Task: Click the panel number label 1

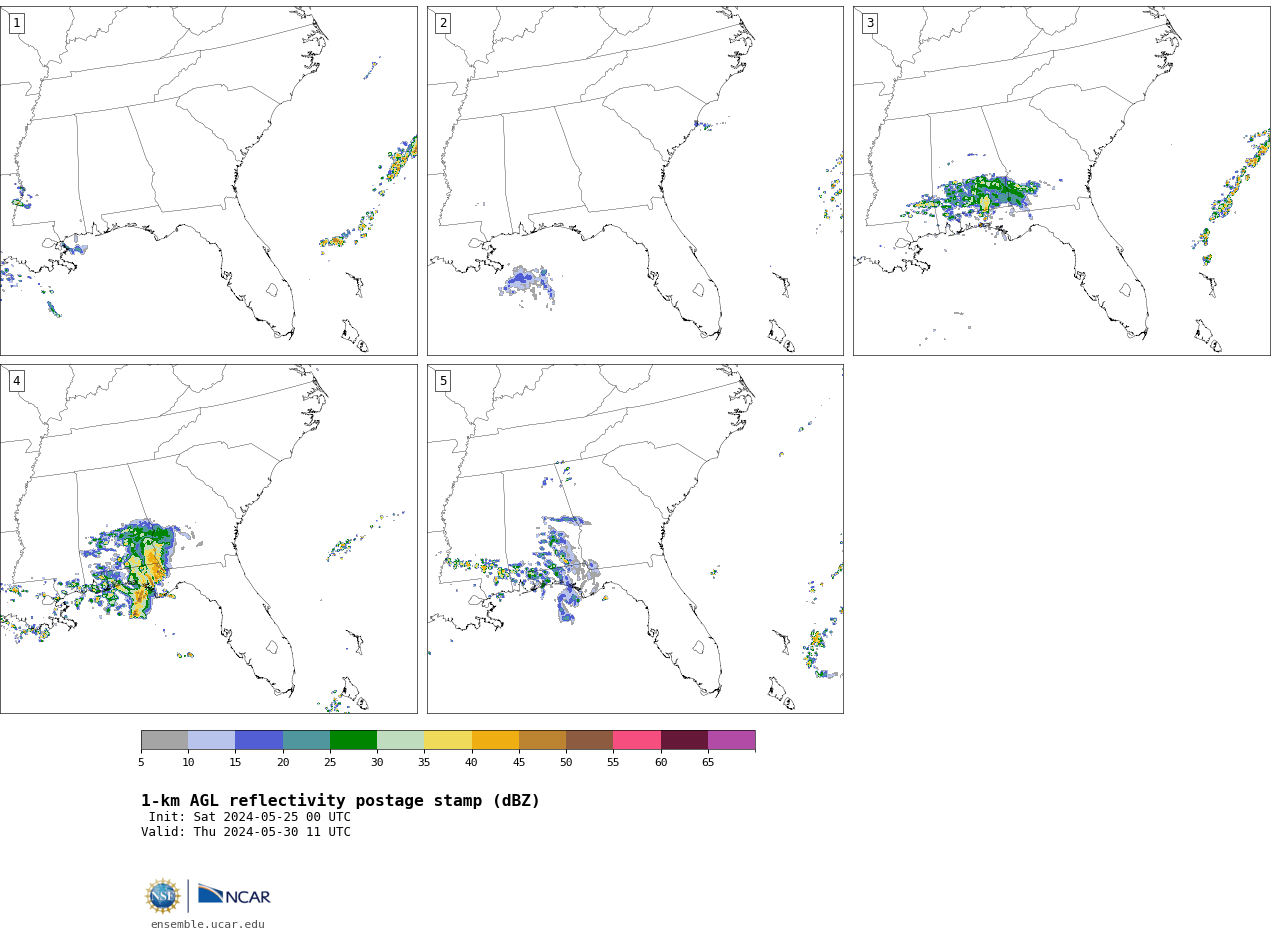Action: pyautogui.click(x=16, y=23)
